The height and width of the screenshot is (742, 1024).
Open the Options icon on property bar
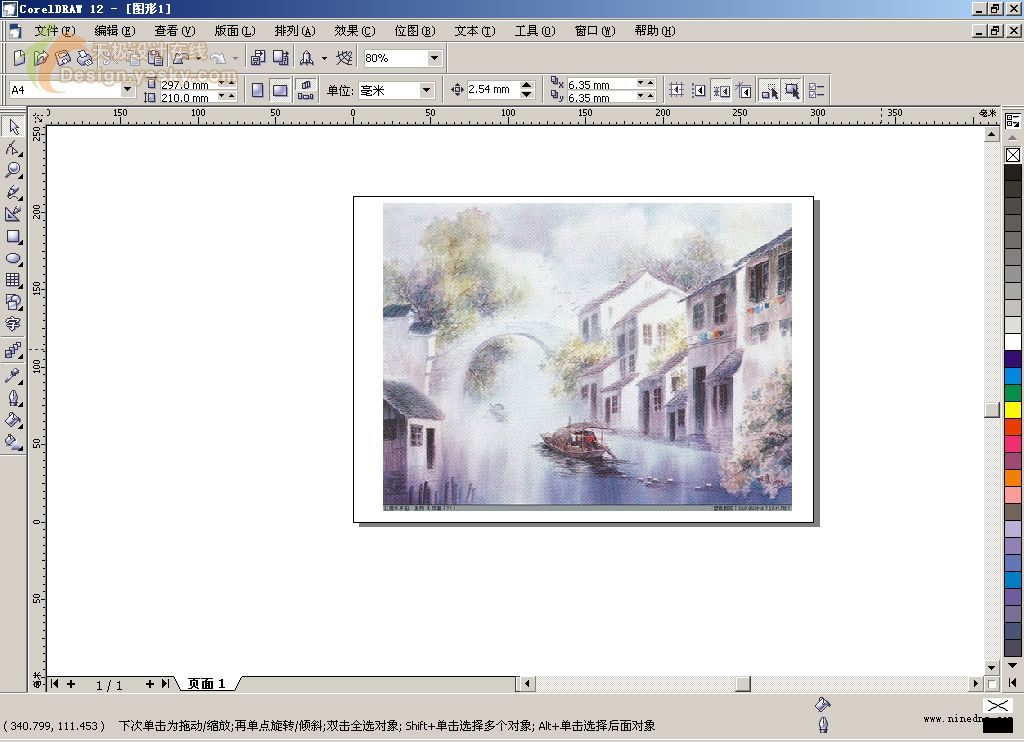[816, 91]
